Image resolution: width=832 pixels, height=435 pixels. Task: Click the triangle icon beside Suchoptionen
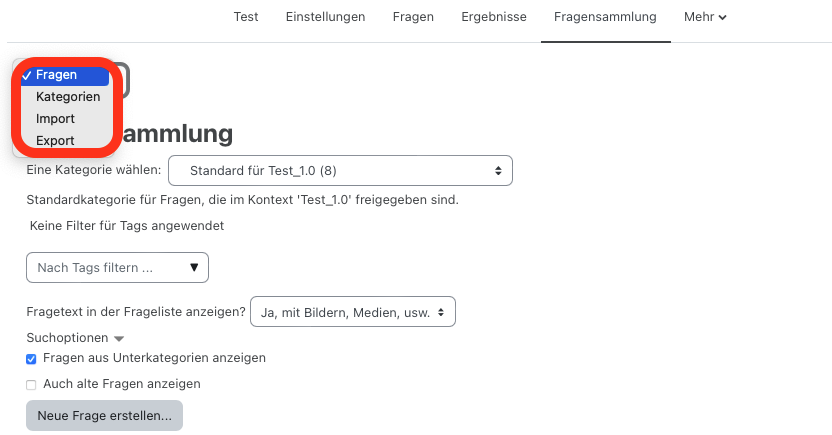pyautogui.click(x=120, y=339)
